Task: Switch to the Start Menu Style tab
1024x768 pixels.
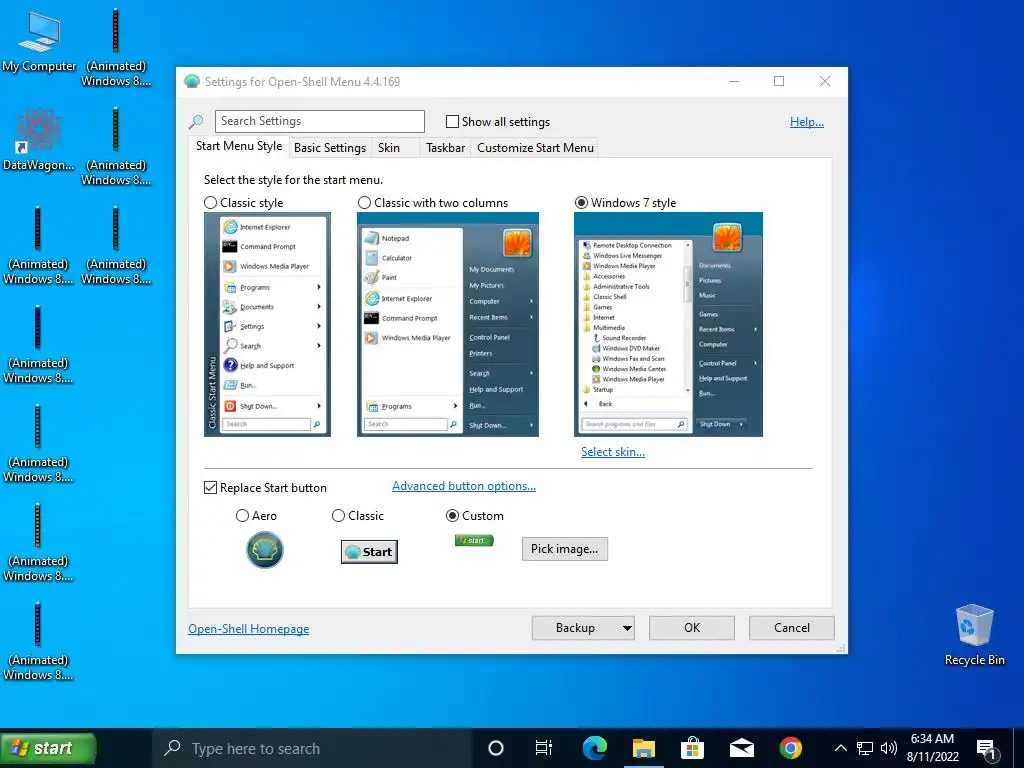Action: (239, 146)
